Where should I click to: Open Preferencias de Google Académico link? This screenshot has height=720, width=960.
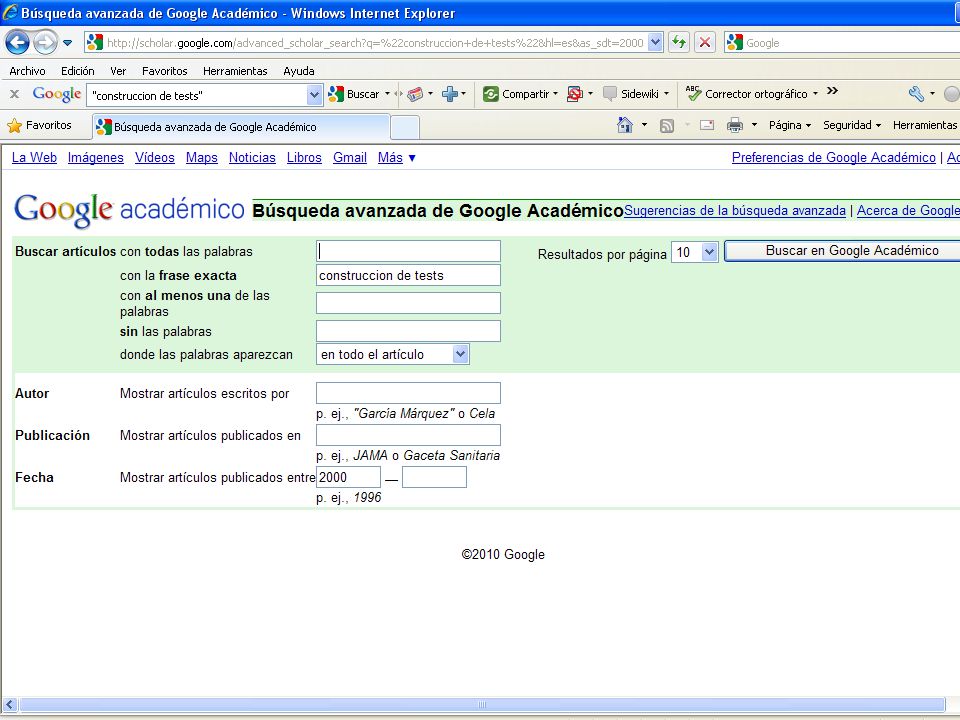(834, 157)
